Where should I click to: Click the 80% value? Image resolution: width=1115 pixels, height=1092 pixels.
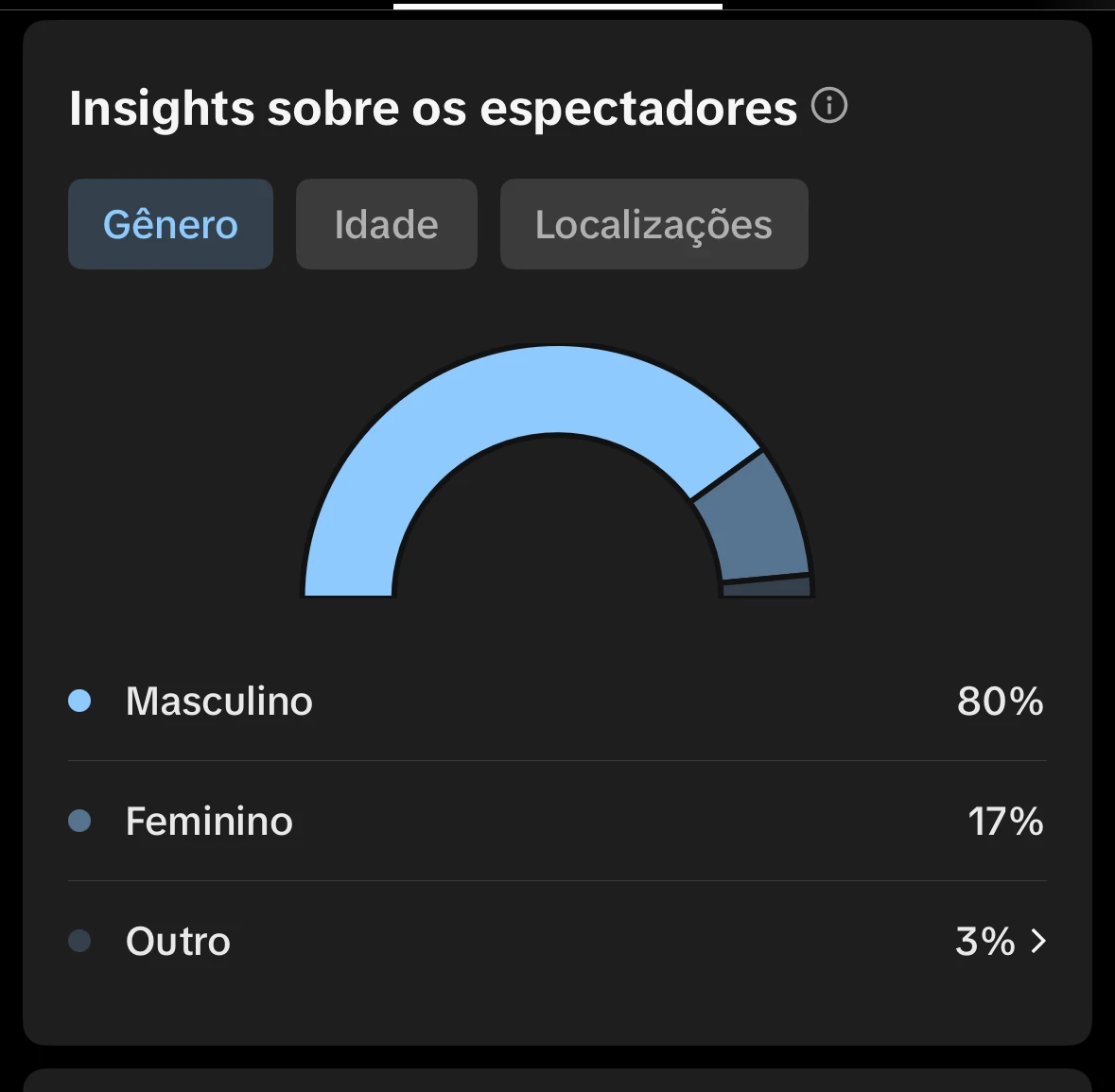pyautogui.click(x=1000, y=702)
